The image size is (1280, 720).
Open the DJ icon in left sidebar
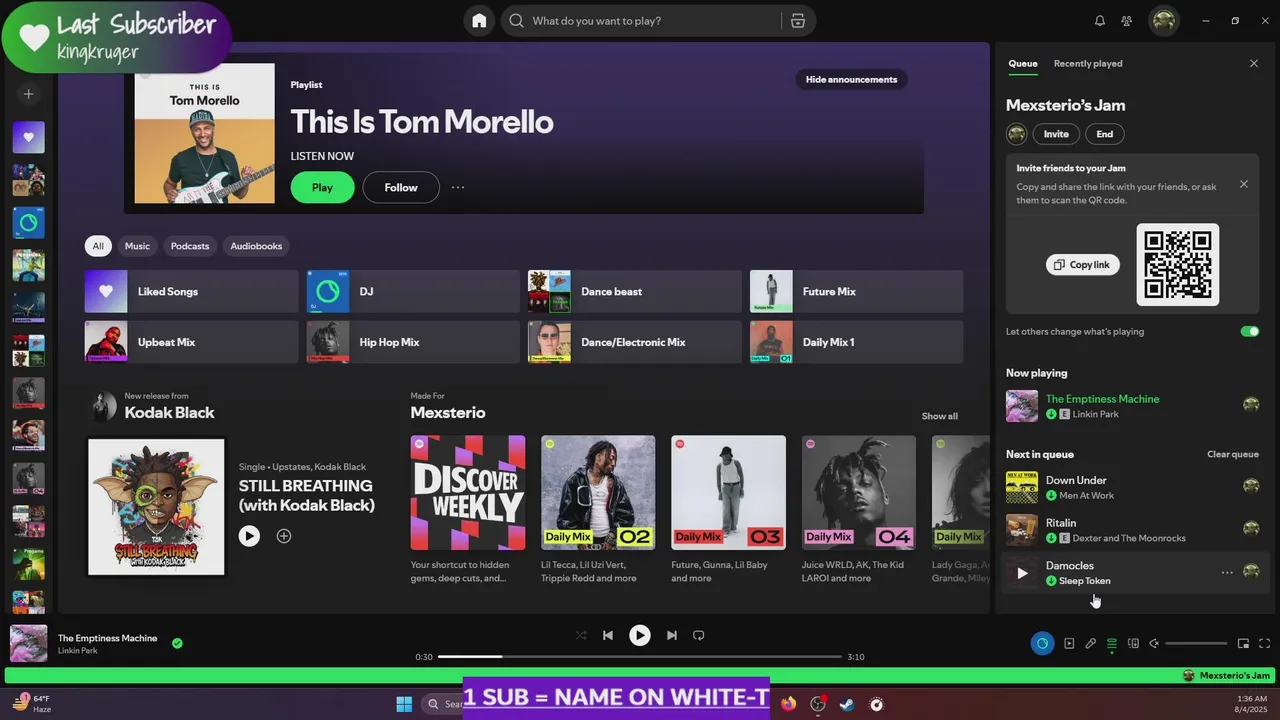coord(28,222)
